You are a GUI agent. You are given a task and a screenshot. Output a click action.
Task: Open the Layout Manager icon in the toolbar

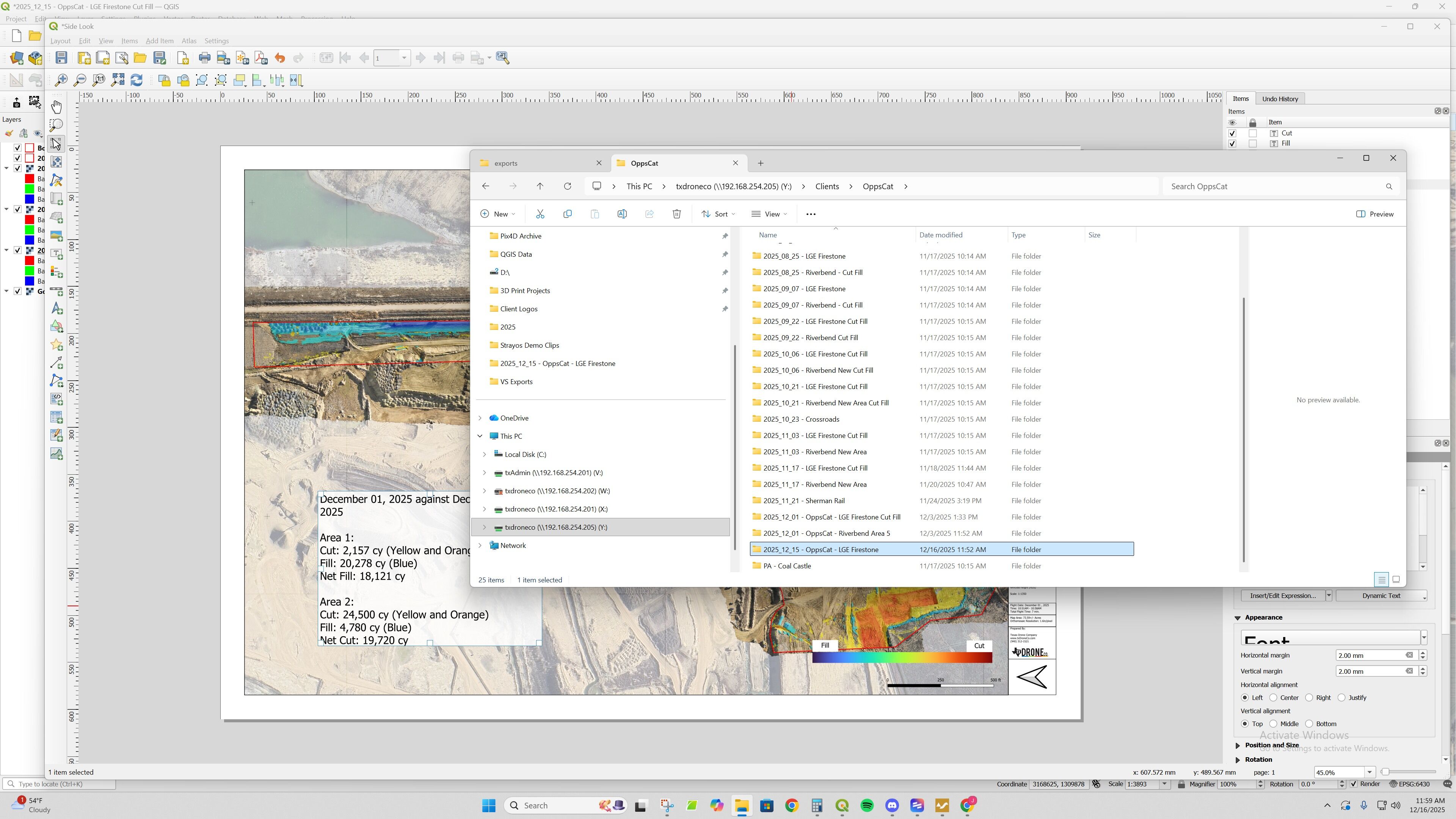[121, 58]
